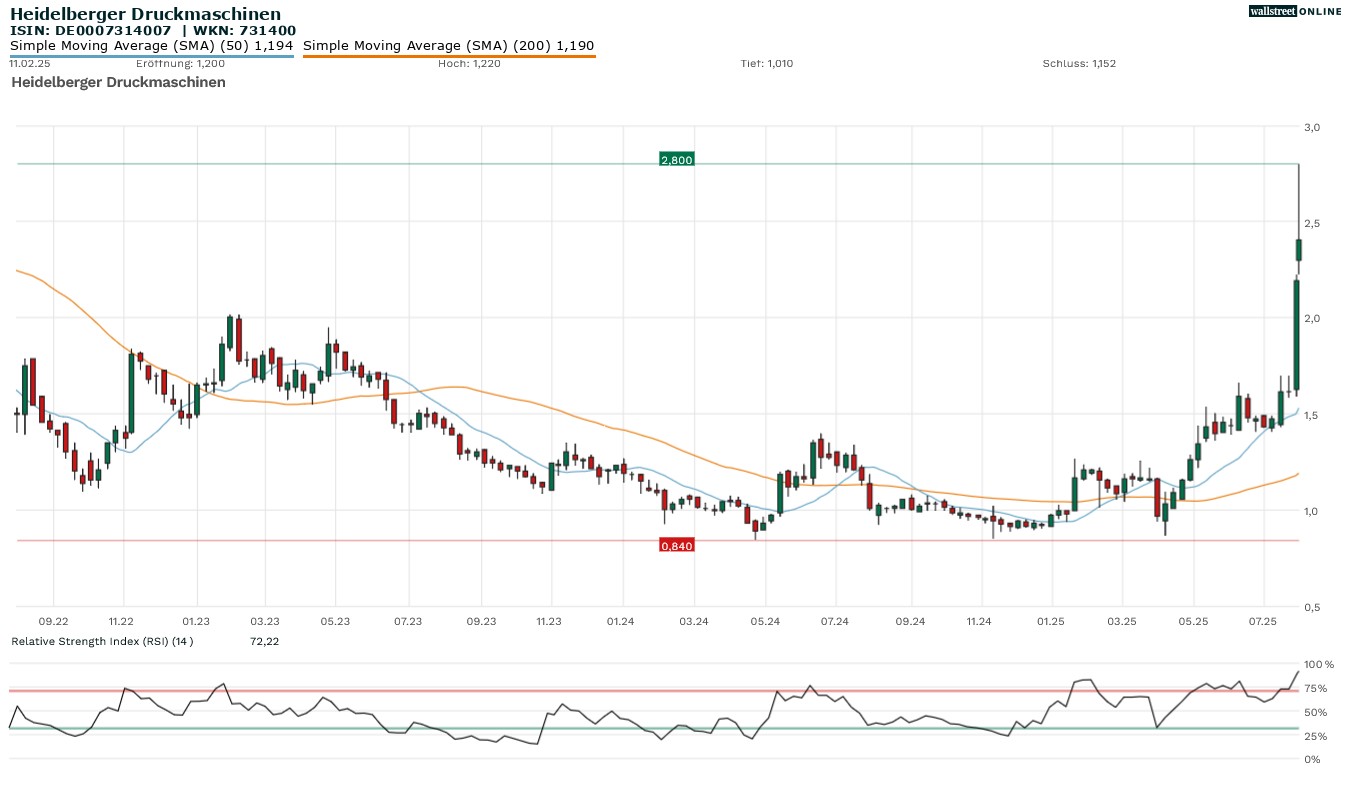This screenshot has width=1349, height=786.
Task: Click the 05.24 date axis label
Action: click(765, 622)
